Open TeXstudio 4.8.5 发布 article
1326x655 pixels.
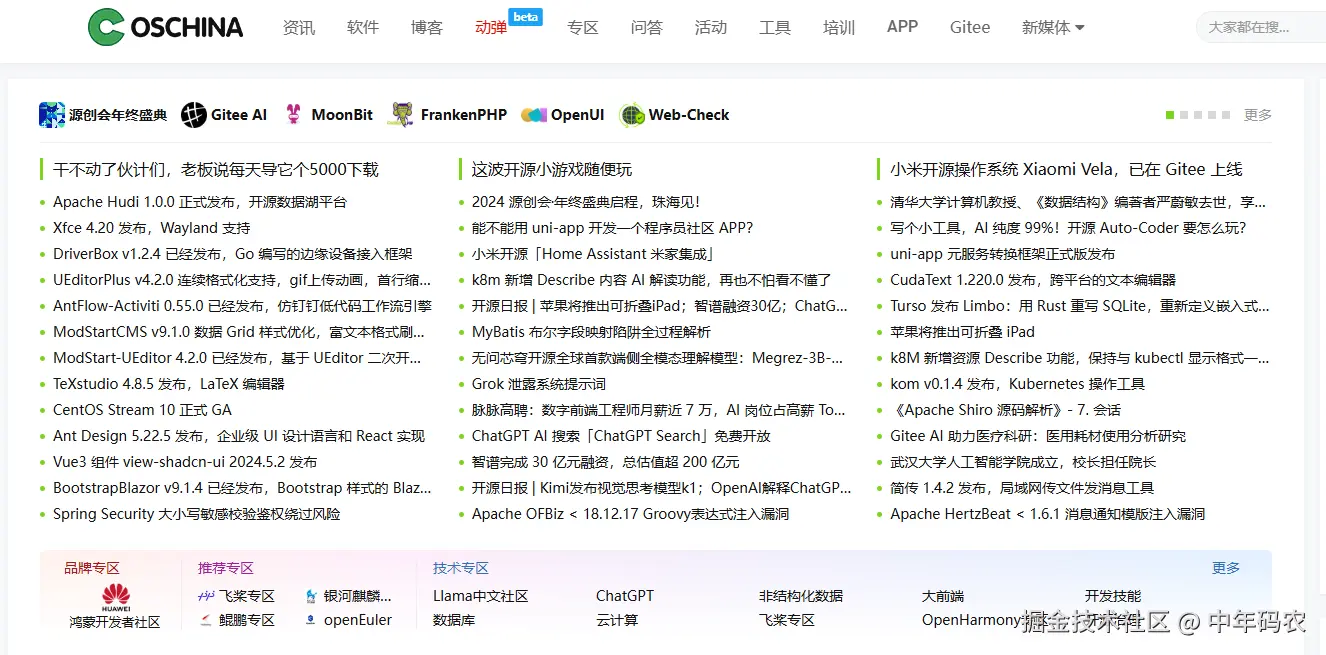pyautogui.click(x=169, y=384)
